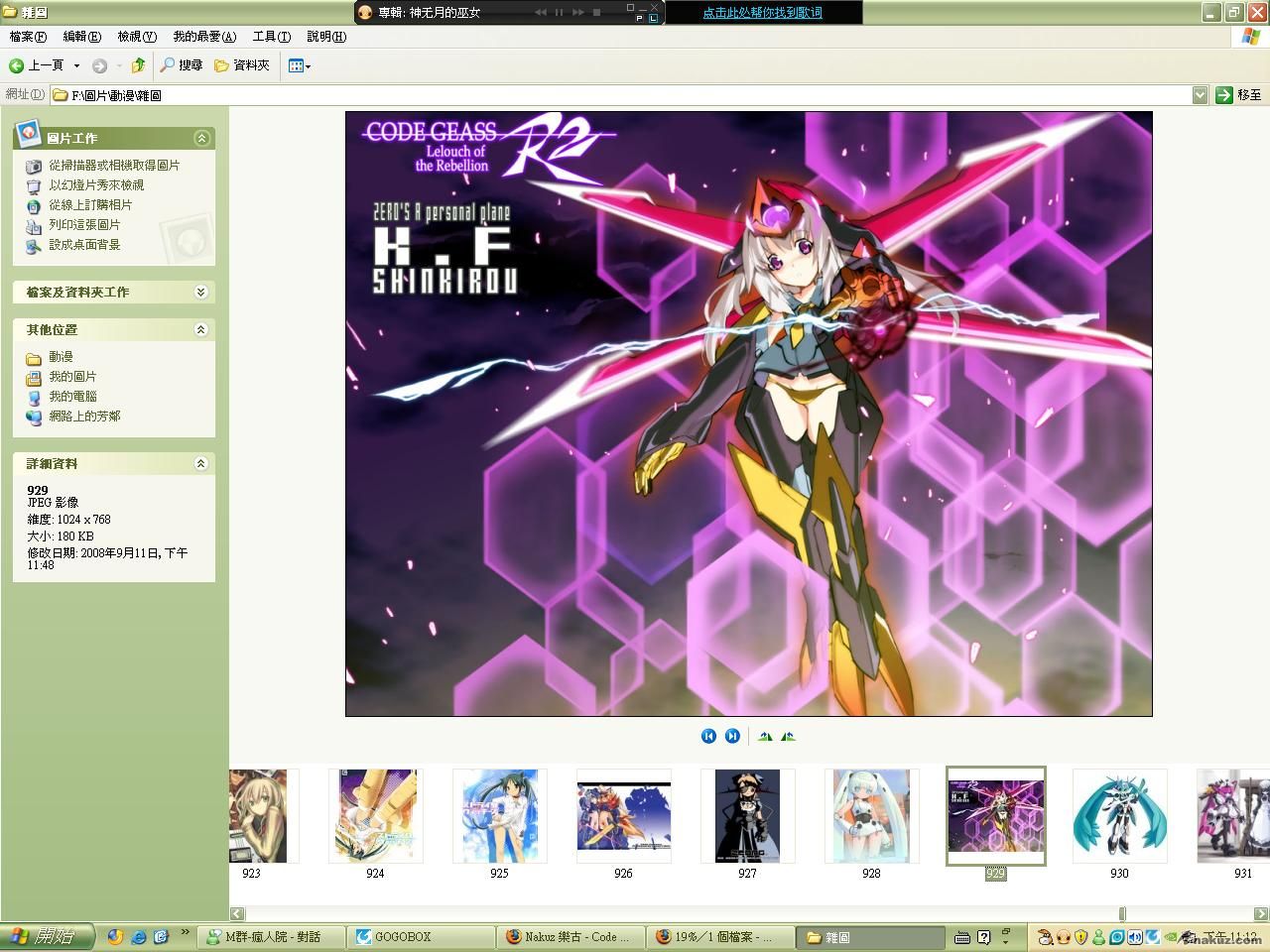Image resolution: width=1270 pixels, height=952 pixels.
Task: Open the Back history dropdown arrow
Action: [76, 65]
